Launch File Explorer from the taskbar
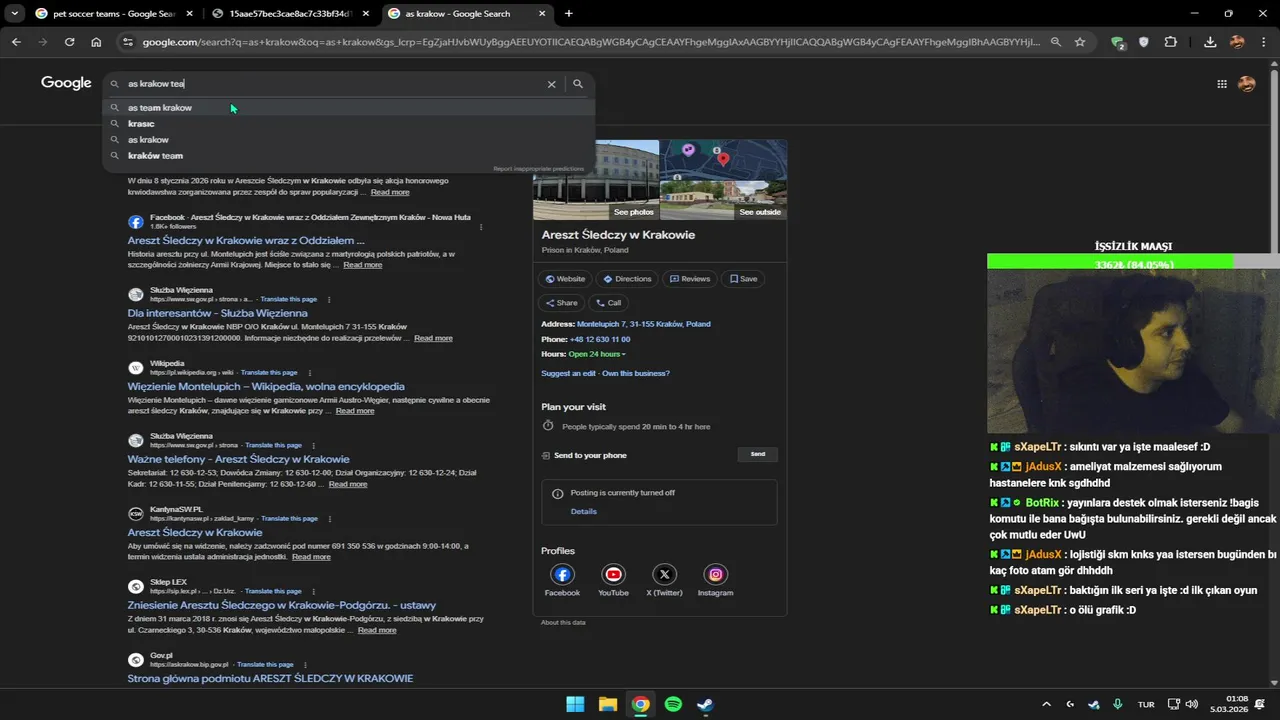 (x=608, y=704)
